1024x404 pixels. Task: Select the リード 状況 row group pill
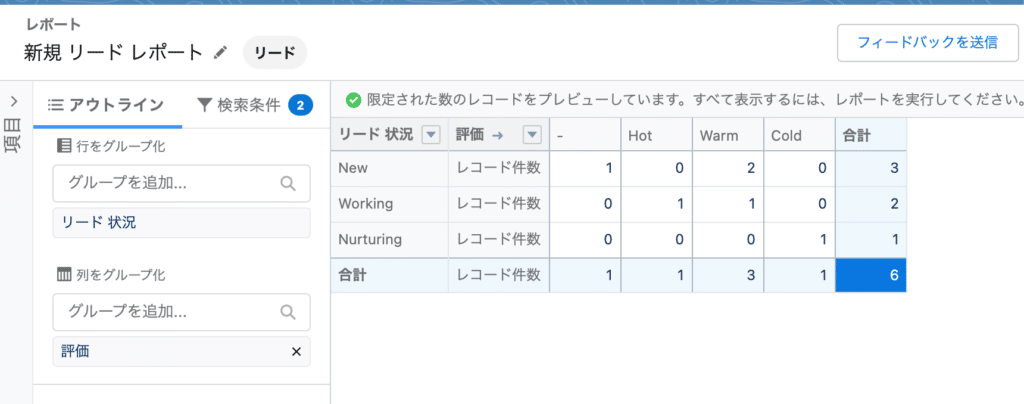pyautogui.click(x=182, y=223)
